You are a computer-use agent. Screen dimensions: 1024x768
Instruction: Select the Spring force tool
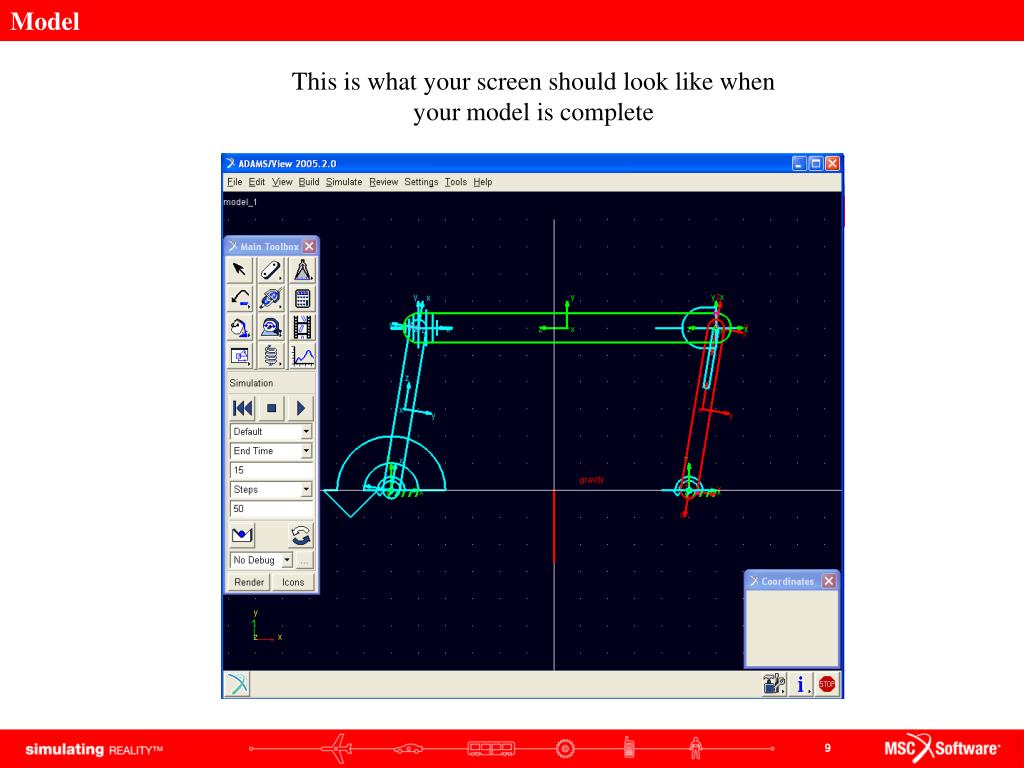pyautogui.click(x=270, y=356)
